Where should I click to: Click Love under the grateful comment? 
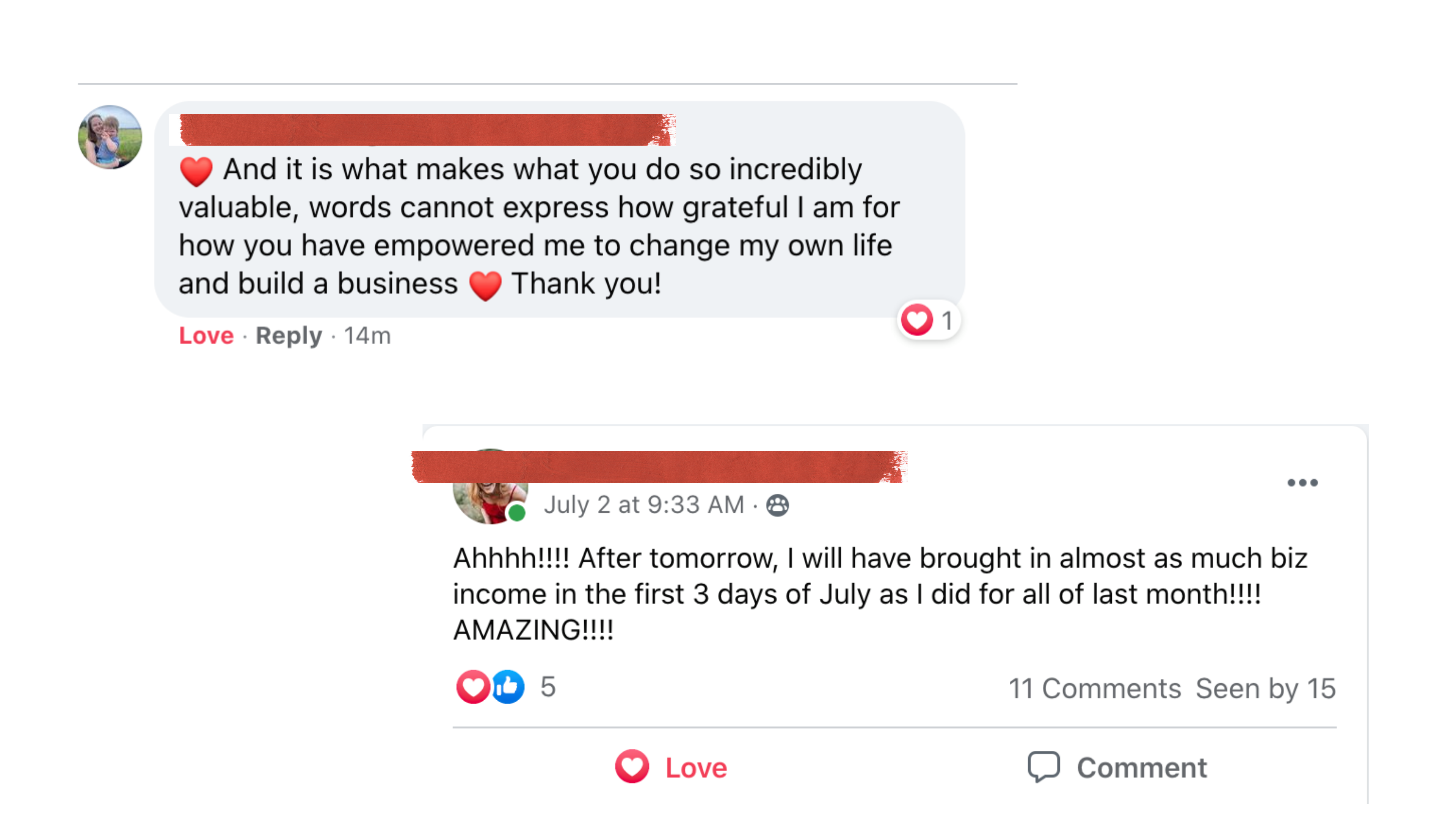[x=206, y=336]
